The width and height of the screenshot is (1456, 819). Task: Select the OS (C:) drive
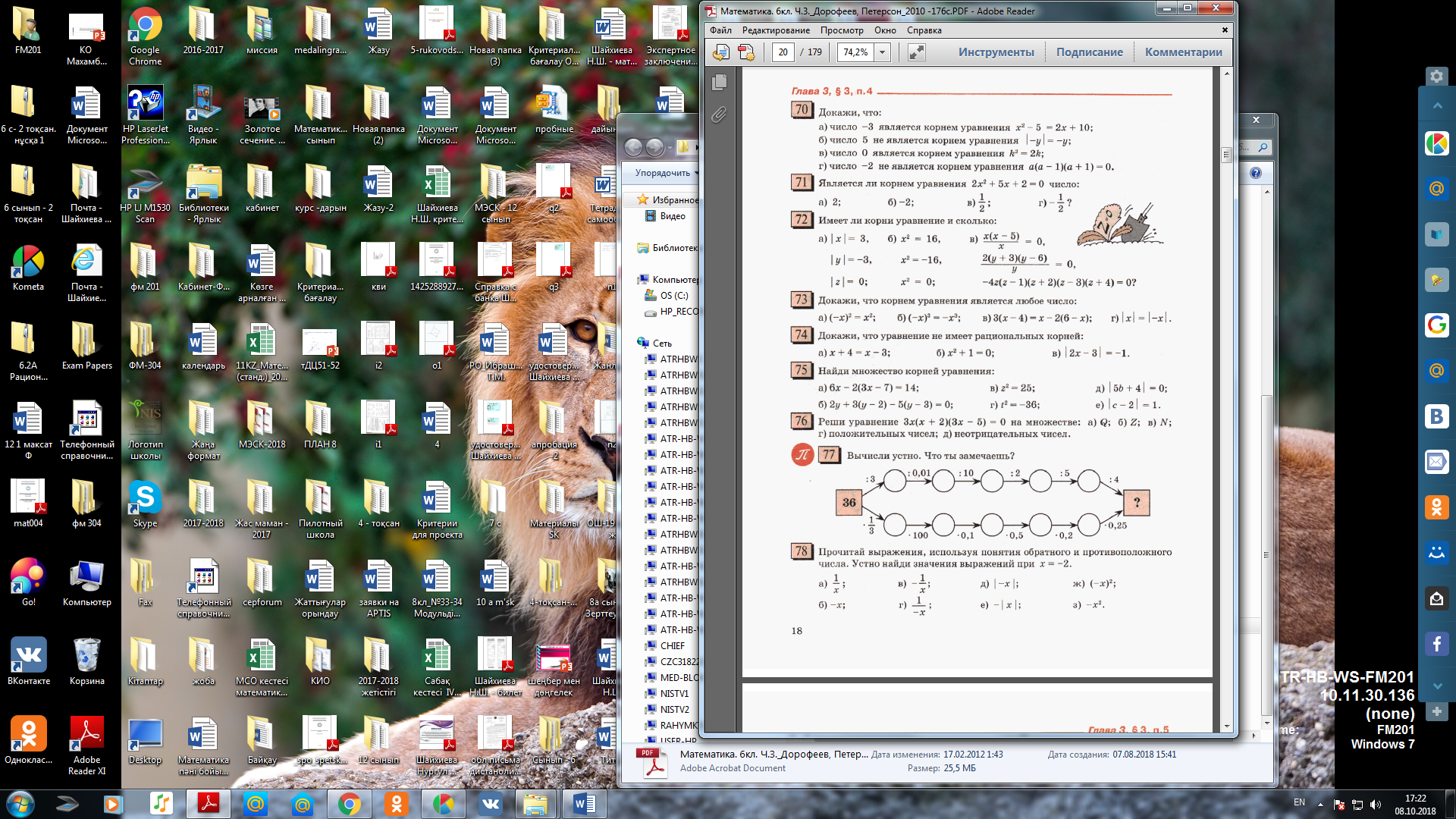[673, 296]
